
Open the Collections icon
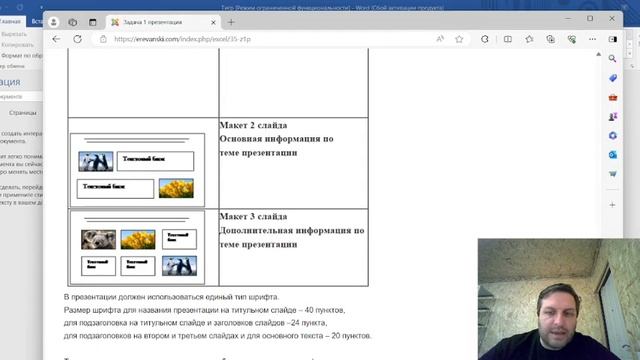[551, 39]
